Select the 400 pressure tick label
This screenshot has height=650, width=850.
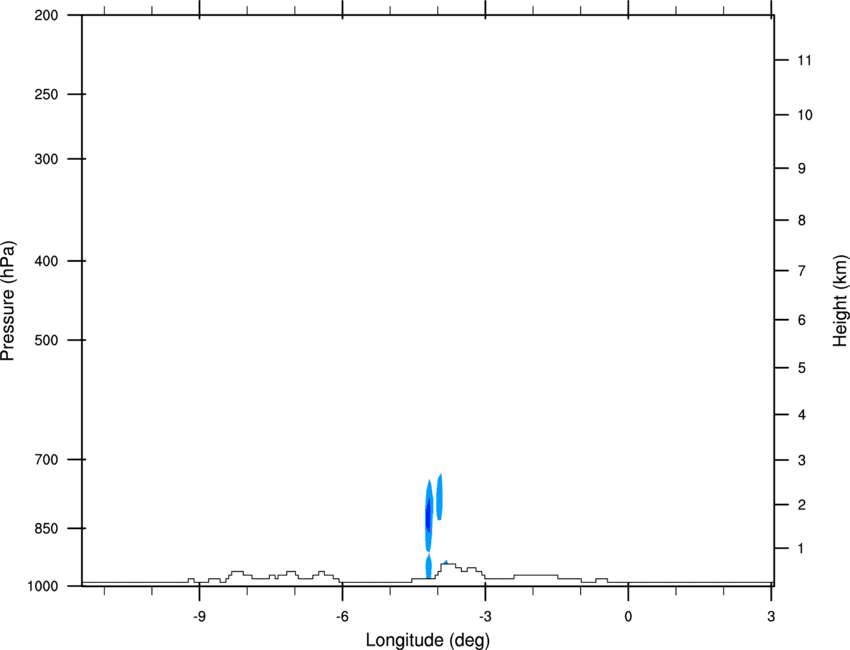tap(46, 261)
